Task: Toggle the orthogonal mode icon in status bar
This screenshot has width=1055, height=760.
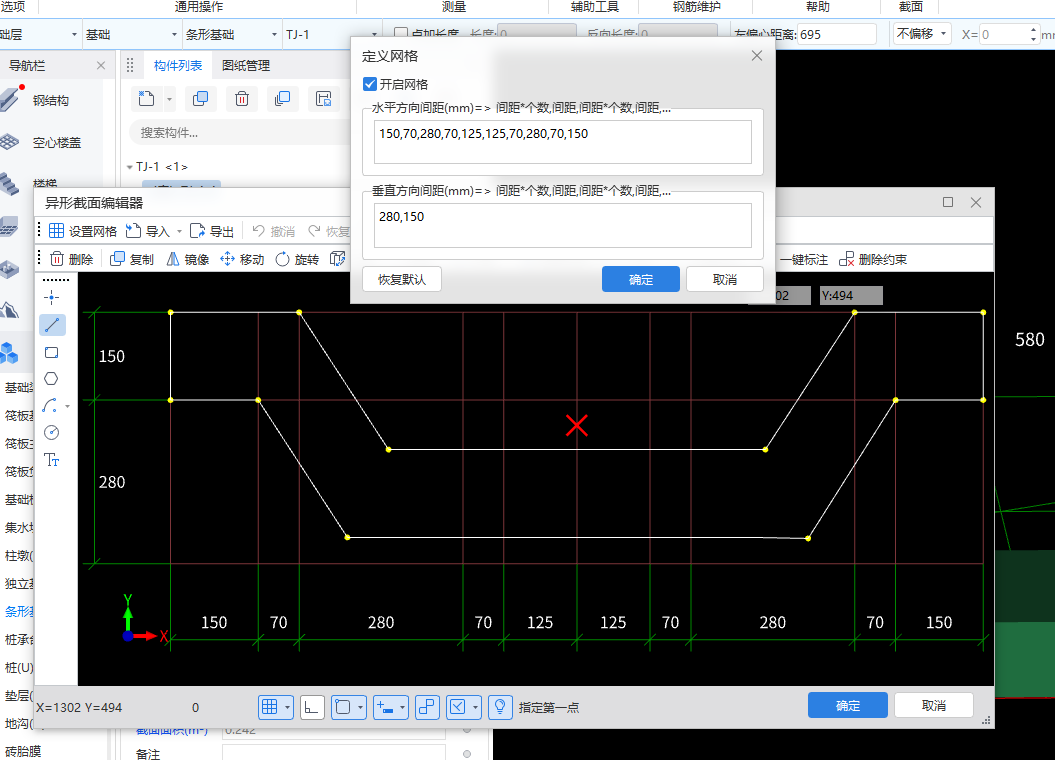Action: click(312, 707)
